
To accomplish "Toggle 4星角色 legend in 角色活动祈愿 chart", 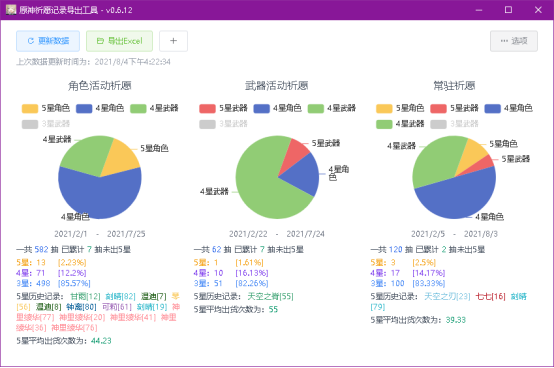I will pyautogui.click(x=100, y=108).
